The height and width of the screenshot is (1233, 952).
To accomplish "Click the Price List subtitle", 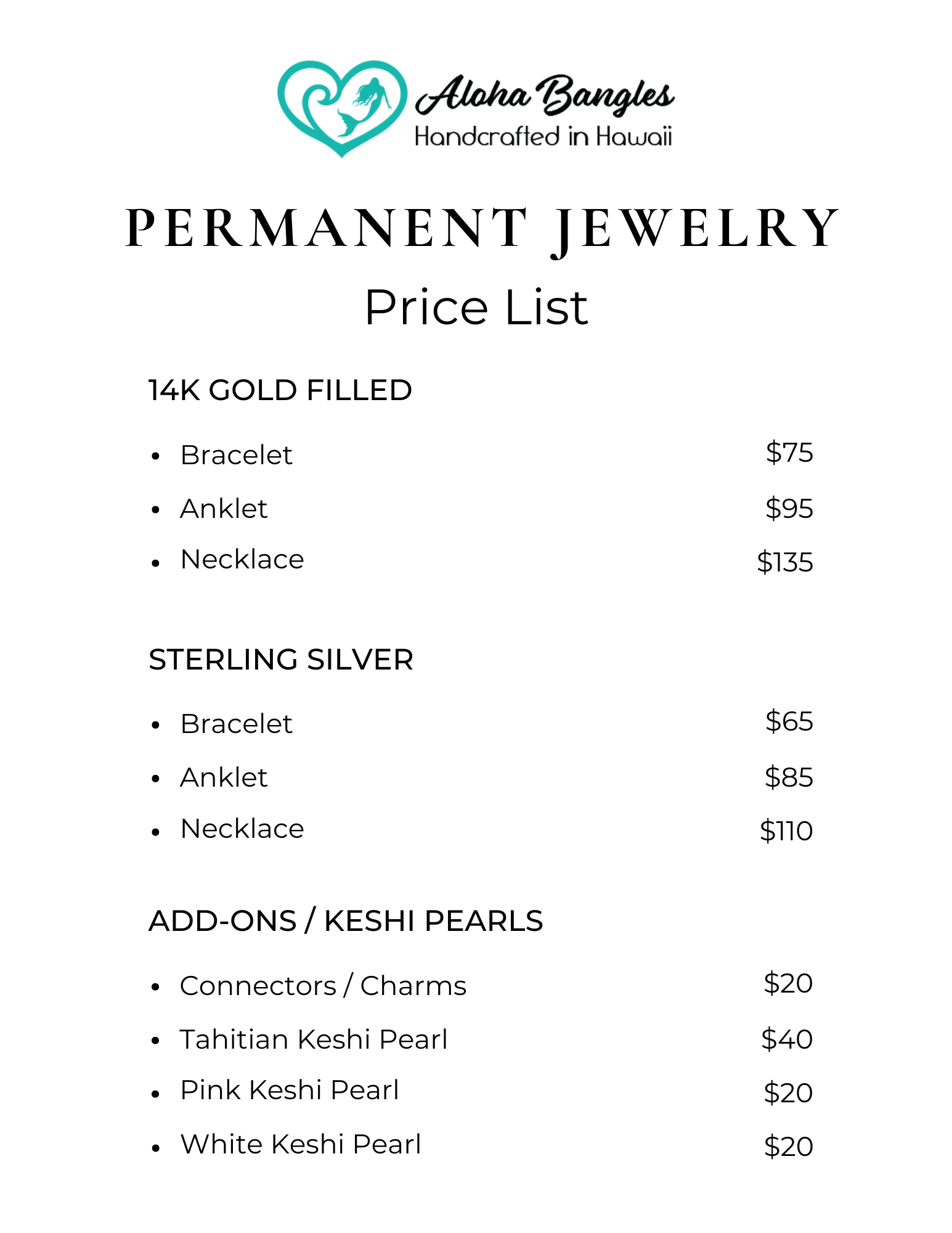I will (476, 307).
